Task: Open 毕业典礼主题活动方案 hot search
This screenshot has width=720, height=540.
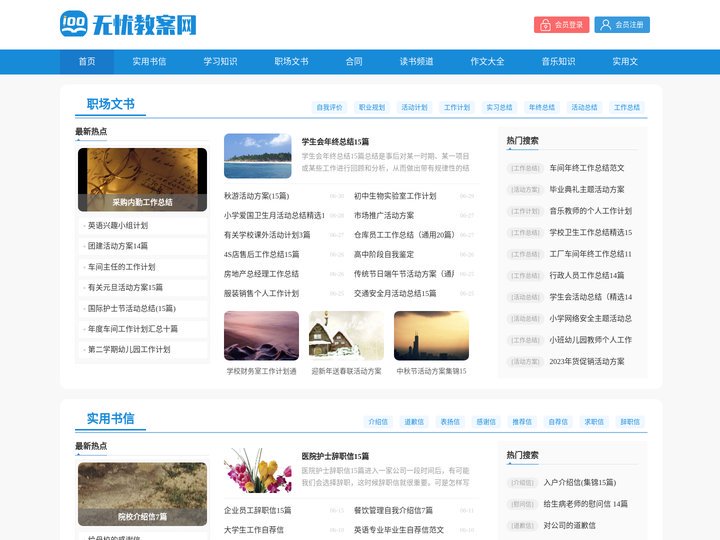Action: click(587, 190)
